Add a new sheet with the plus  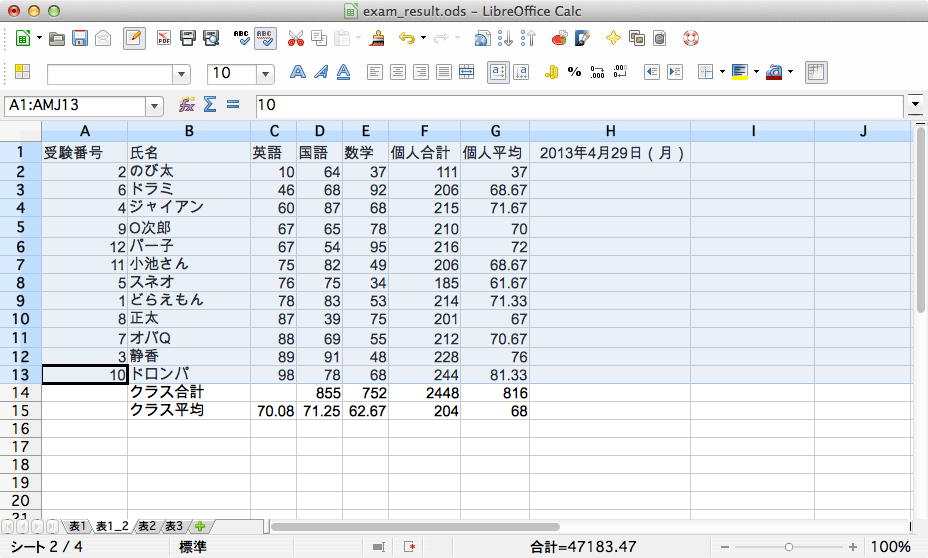[200, 526]
